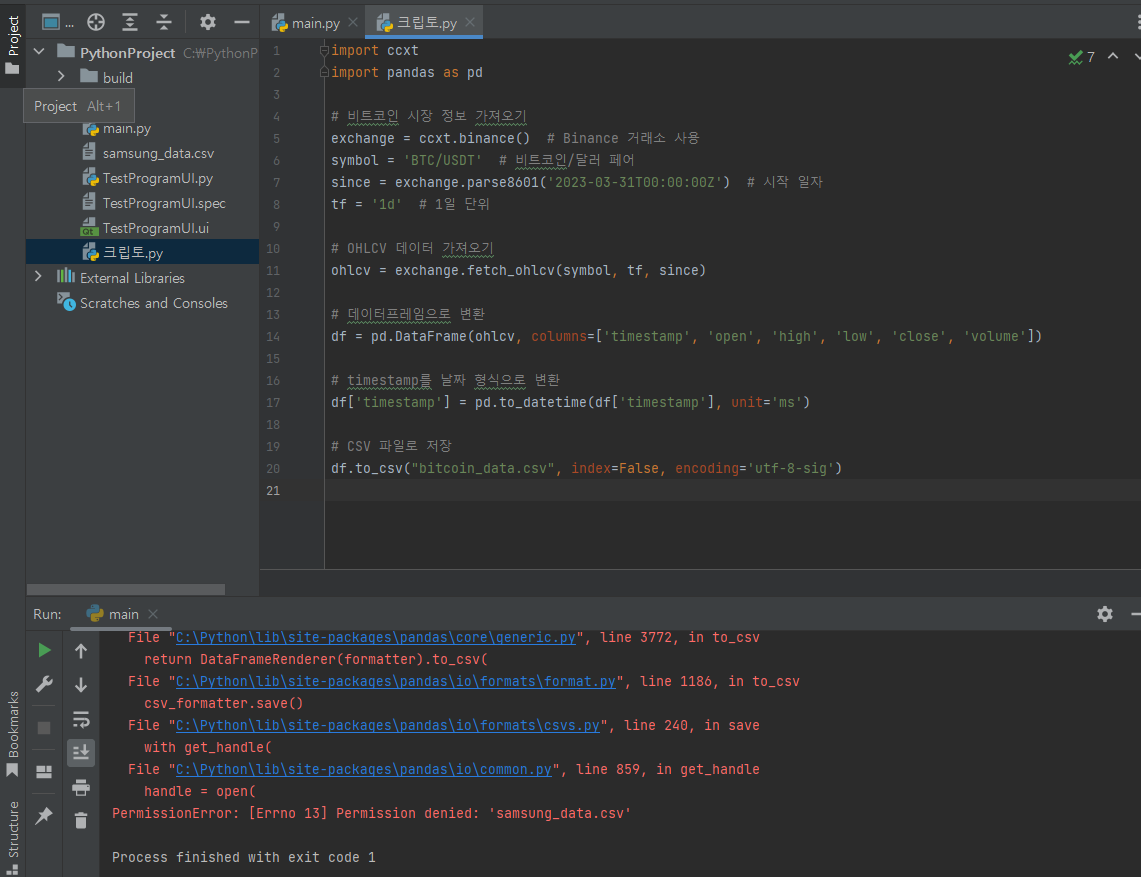Expand the build folder in project tree

tap(61, 77)
